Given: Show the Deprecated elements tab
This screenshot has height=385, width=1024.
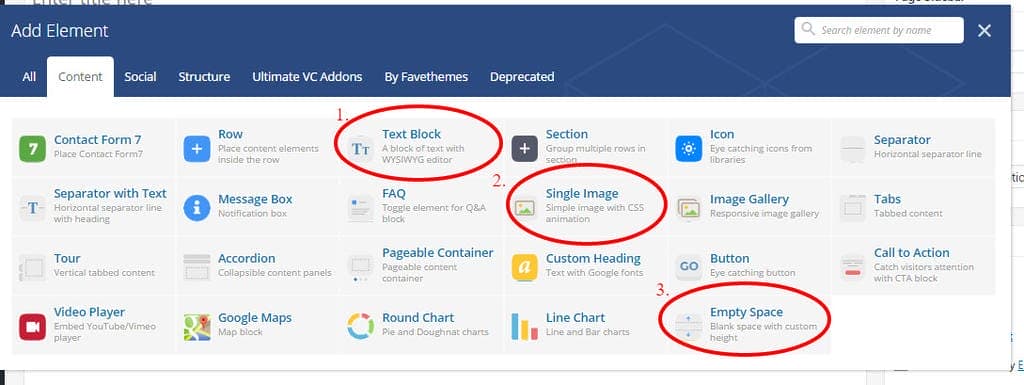Looking at the screenshot, I should point(522,76).
